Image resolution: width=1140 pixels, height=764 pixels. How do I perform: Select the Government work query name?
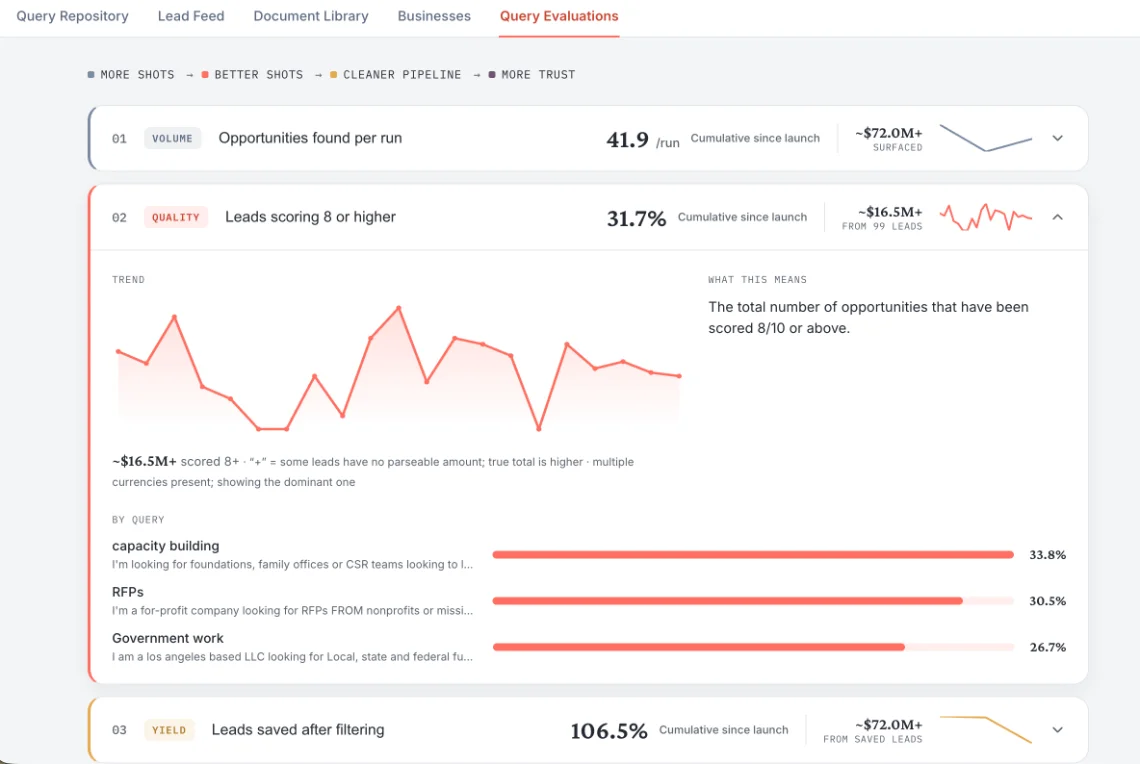point(168,638)
